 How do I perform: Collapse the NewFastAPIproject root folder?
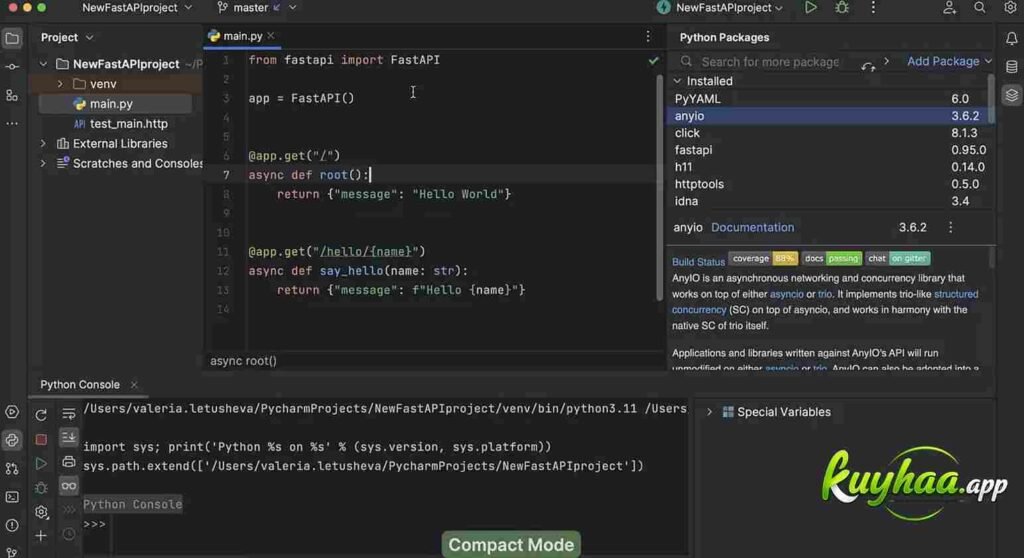pyautogui.click(x=43, y=64)
